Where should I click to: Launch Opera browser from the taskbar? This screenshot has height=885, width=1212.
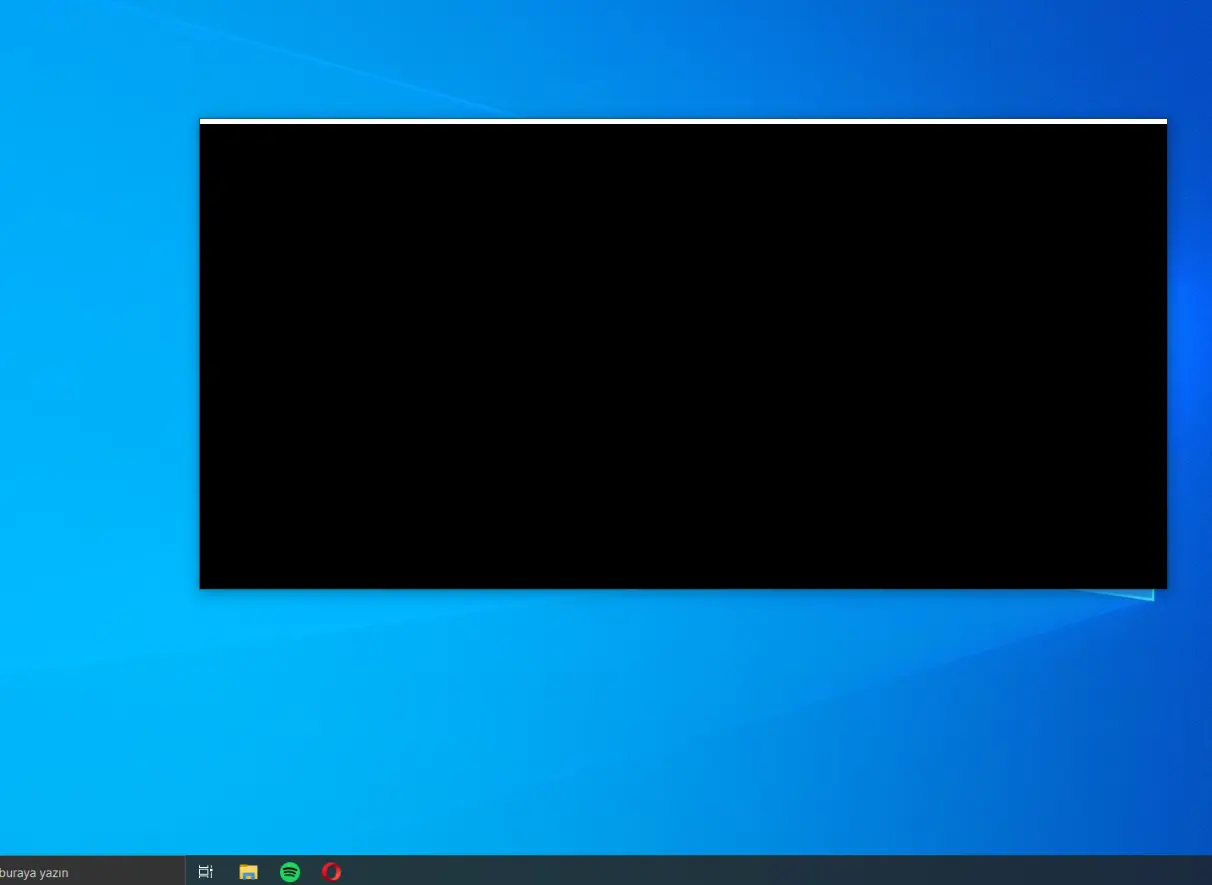coord(332,872)
